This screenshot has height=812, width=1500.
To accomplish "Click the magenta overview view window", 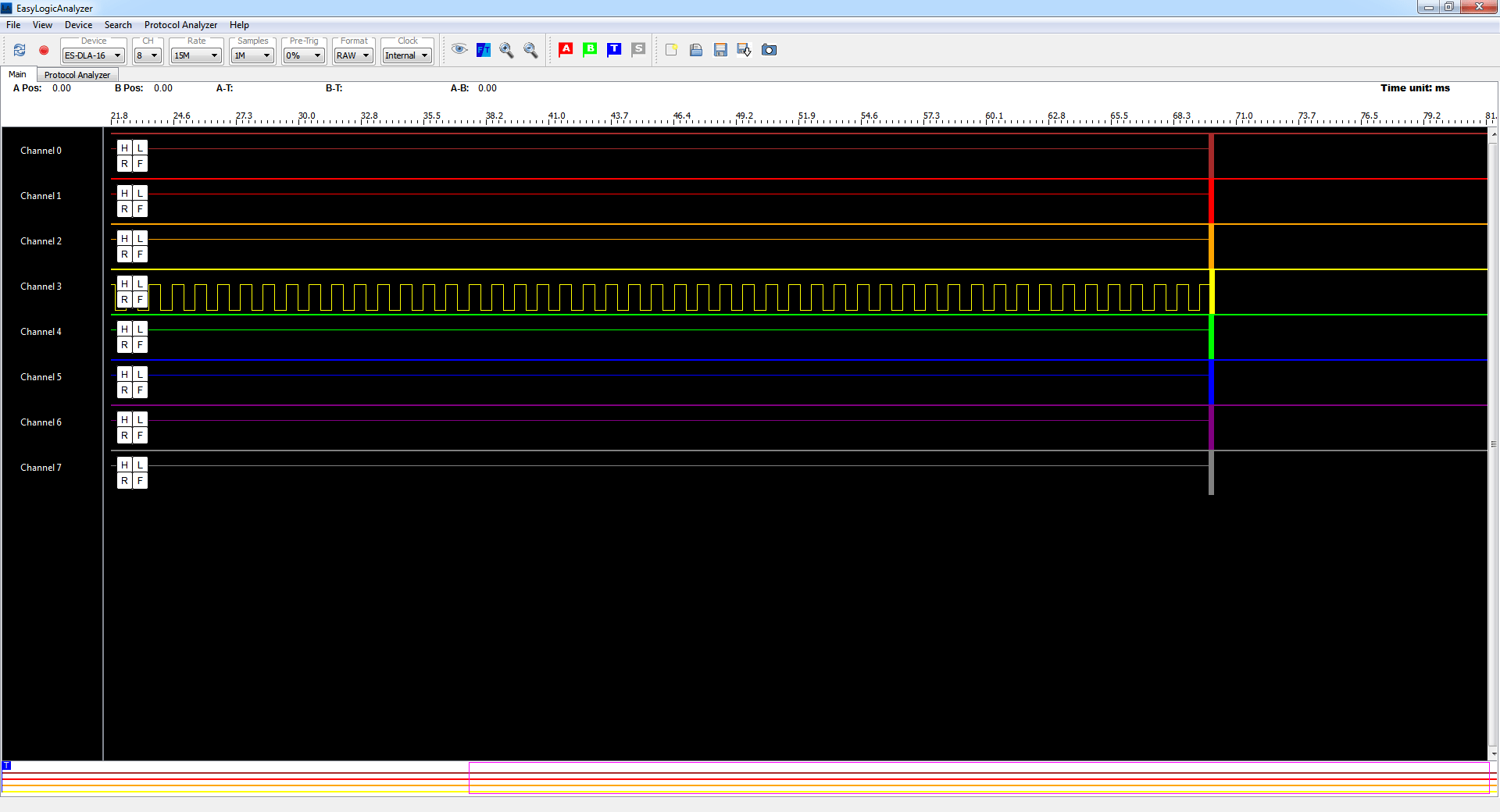I will point(979,778).
